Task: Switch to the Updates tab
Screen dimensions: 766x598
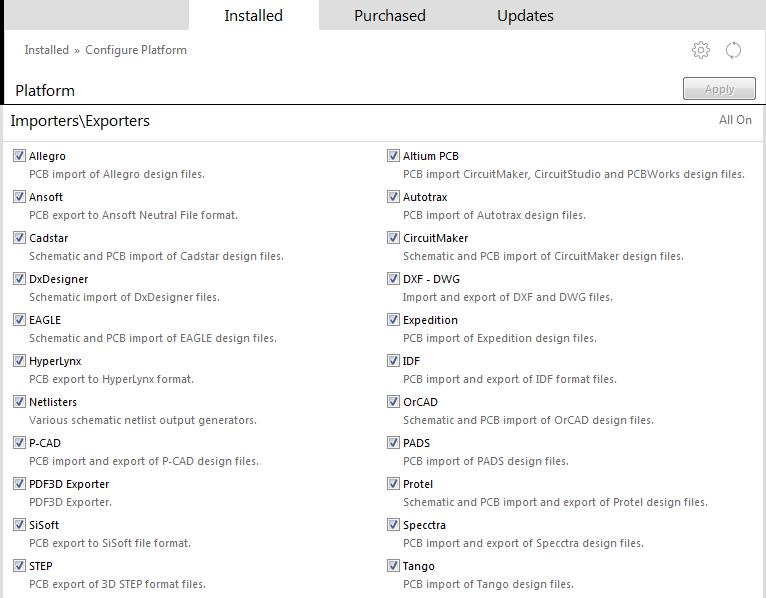Action: pyautogui.click(x=525, y=16)
